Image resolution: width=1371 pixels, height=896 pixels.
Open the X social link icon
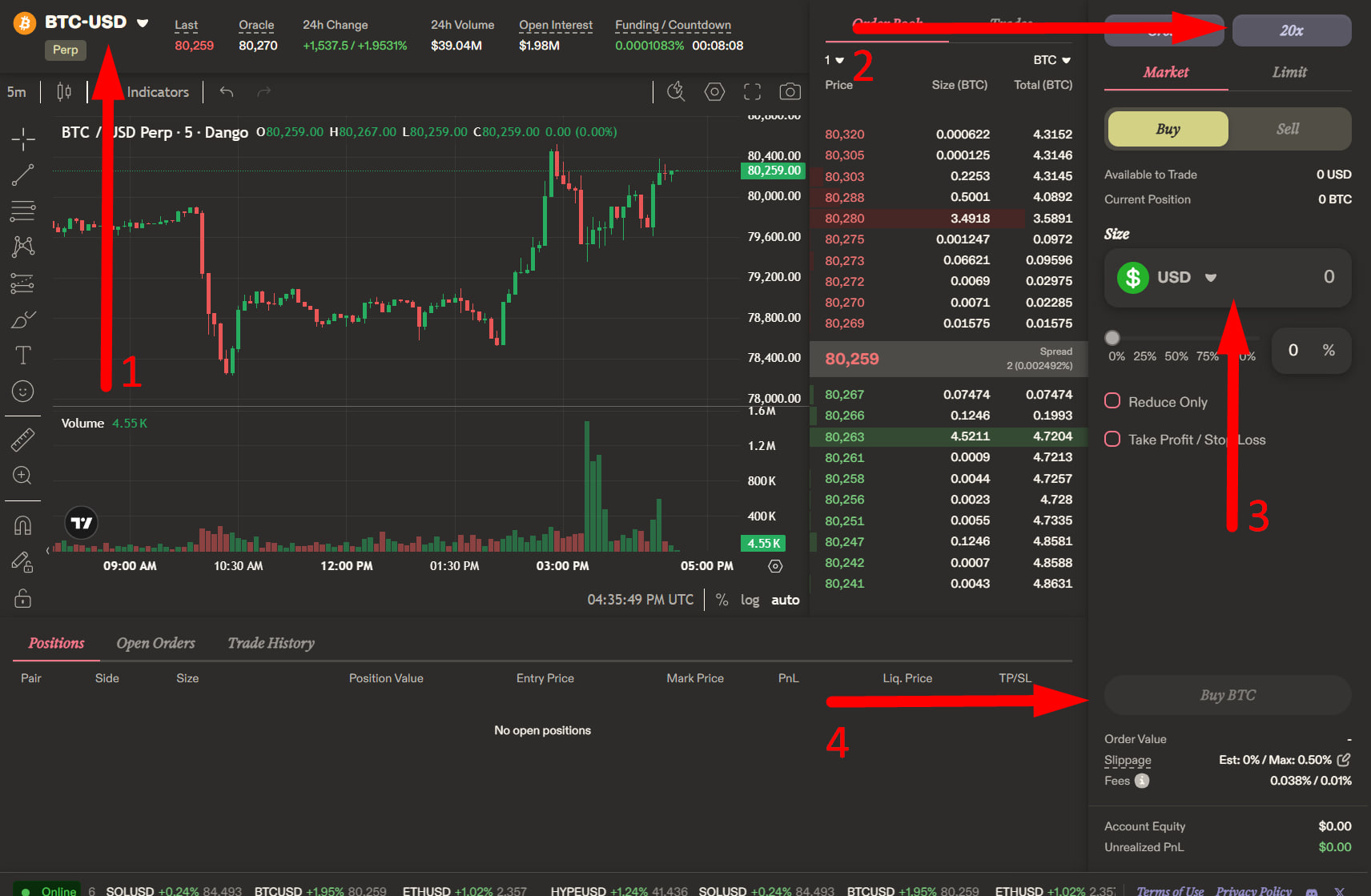1339,891
